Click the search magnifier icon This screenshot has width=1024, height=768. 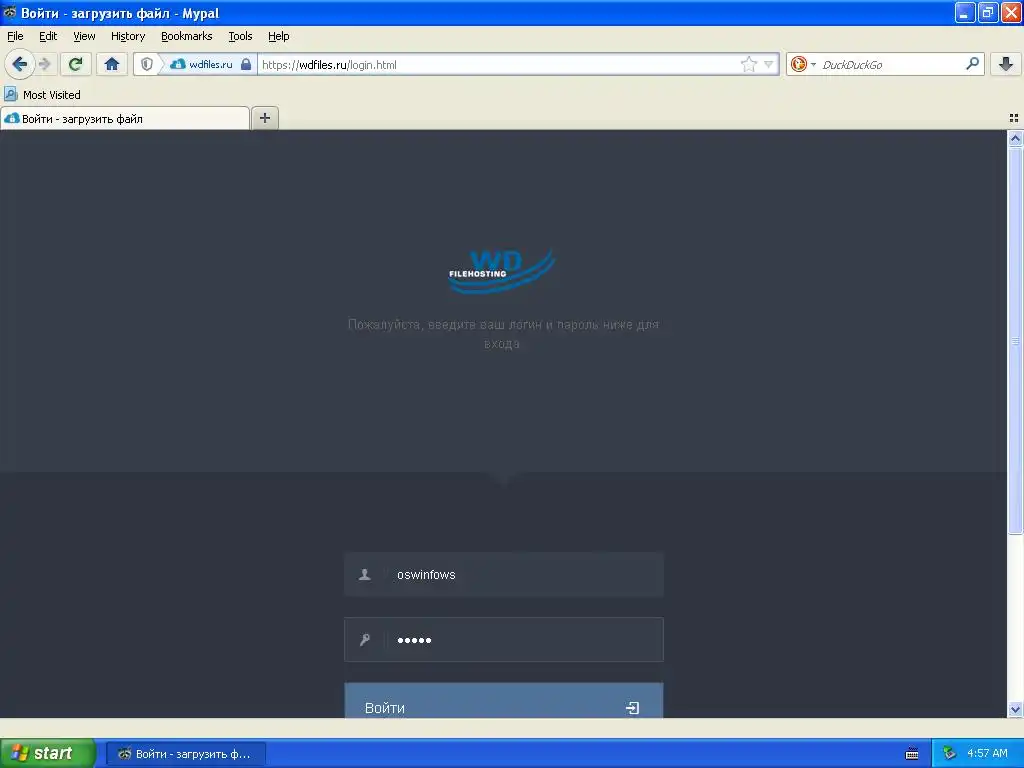tap(972, 63)
